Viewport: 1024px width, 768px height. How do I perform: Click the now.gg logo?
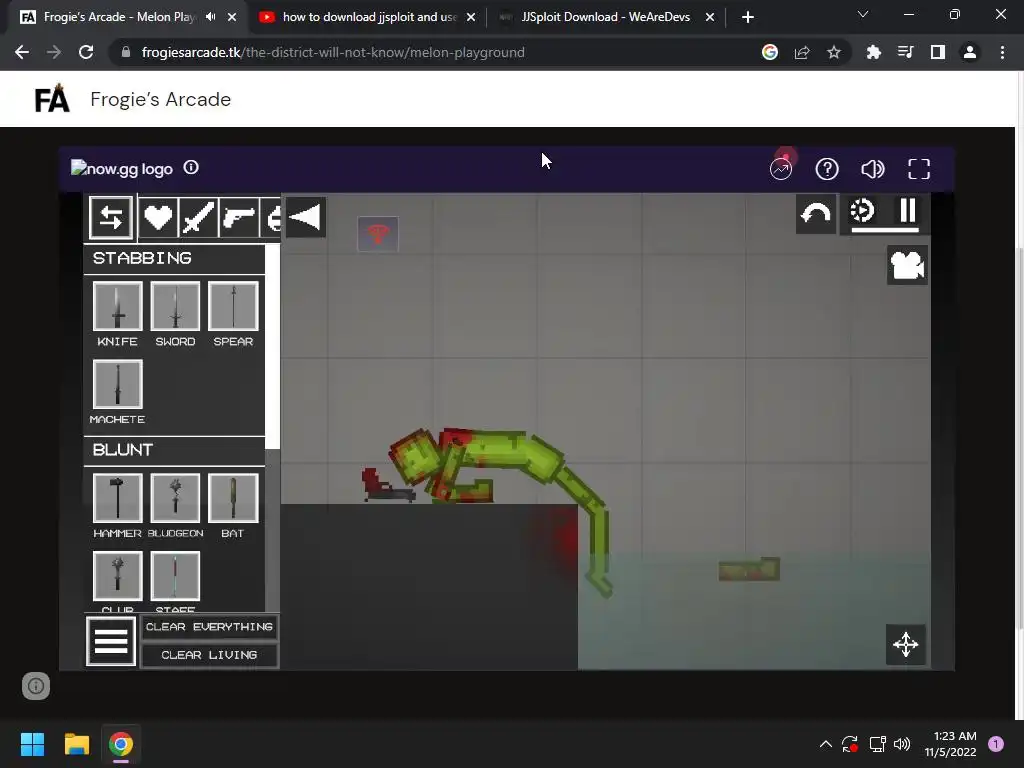pos(122,168)
